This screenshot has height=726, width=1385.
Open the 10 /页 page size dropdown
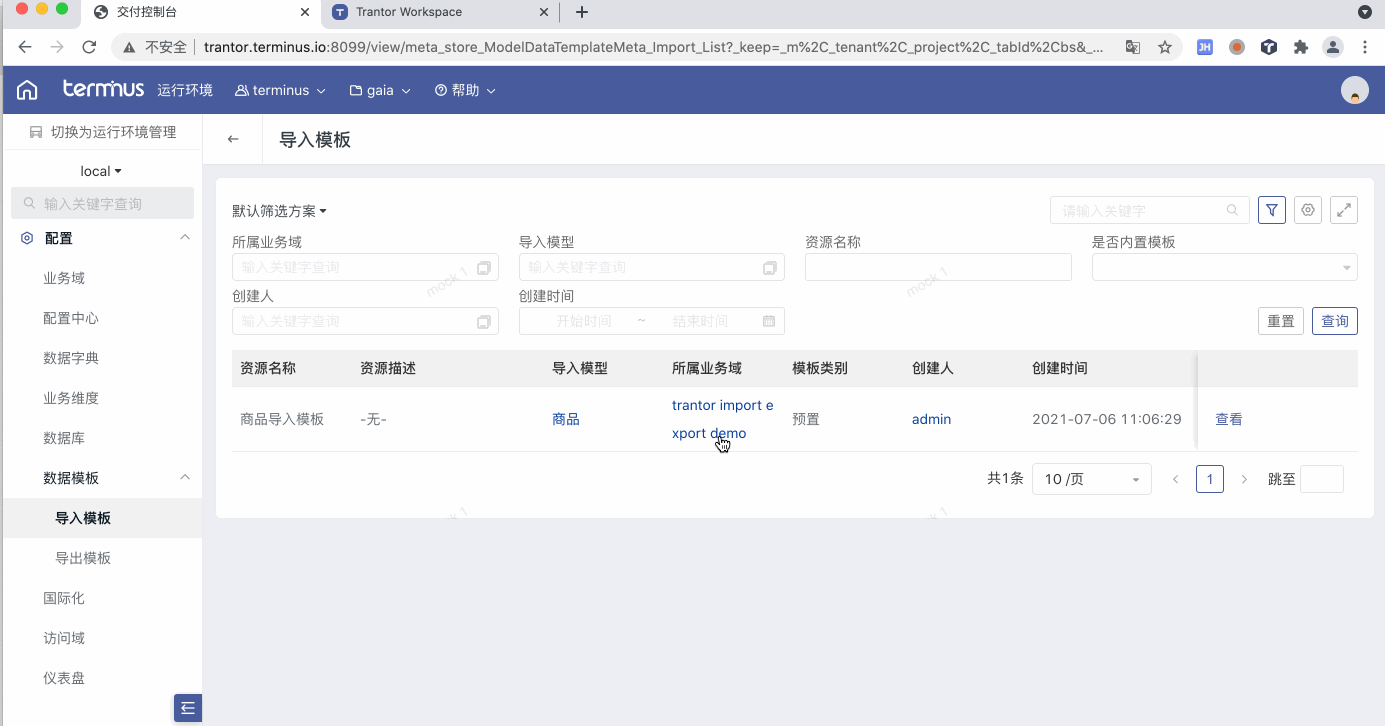pos(1091,480)
